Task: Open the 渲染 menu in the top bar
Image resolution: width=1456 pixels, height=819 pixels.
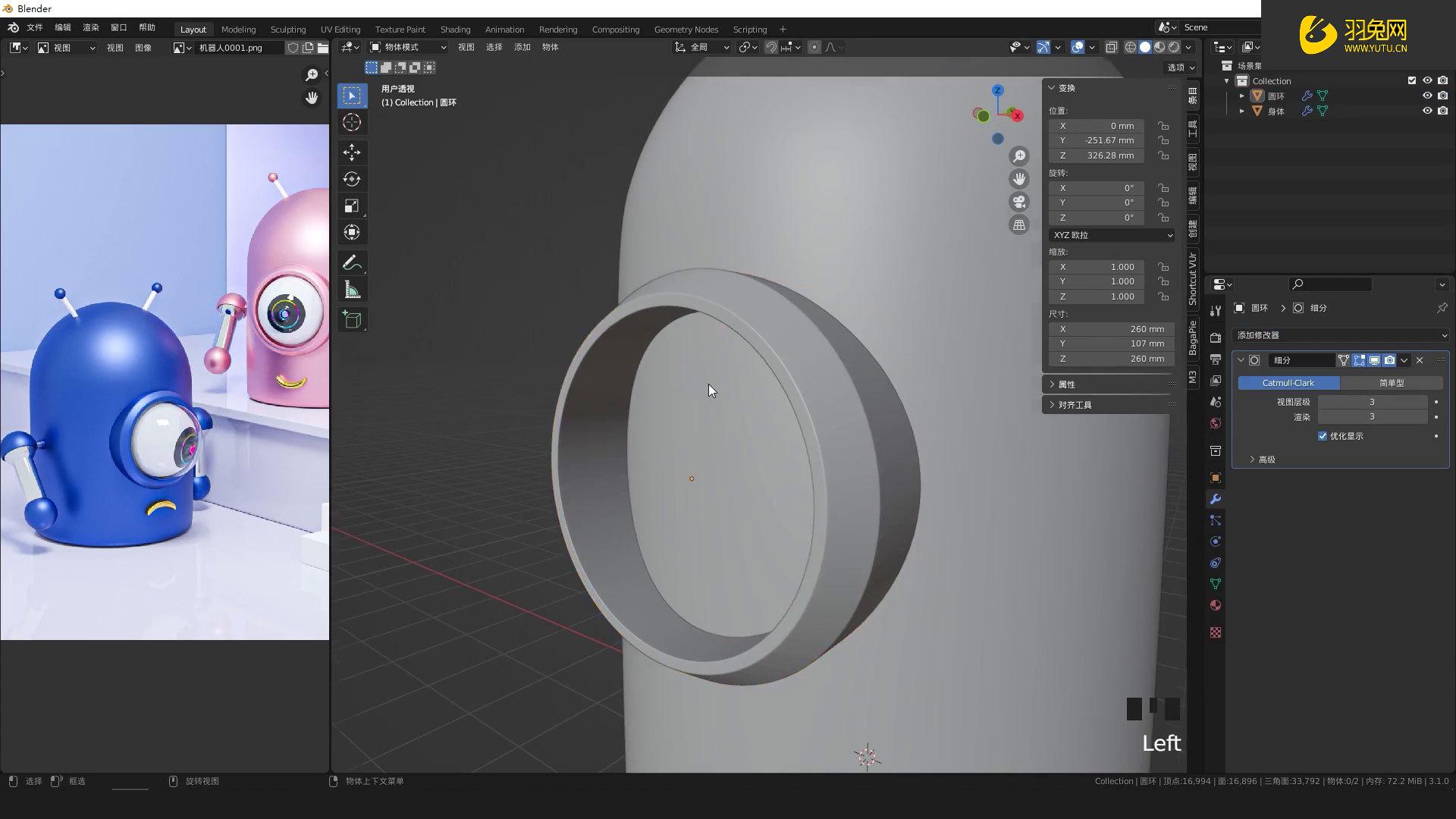Action: coord(90,27)
